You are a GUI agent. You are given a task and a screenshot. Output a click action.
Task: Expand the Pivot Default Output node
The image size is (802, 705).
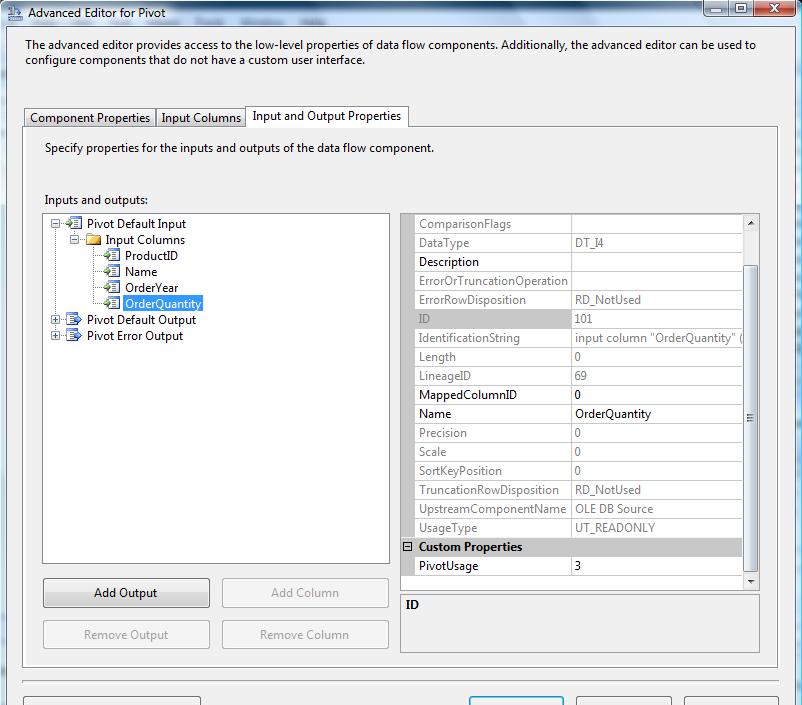(x=56, y=320)
